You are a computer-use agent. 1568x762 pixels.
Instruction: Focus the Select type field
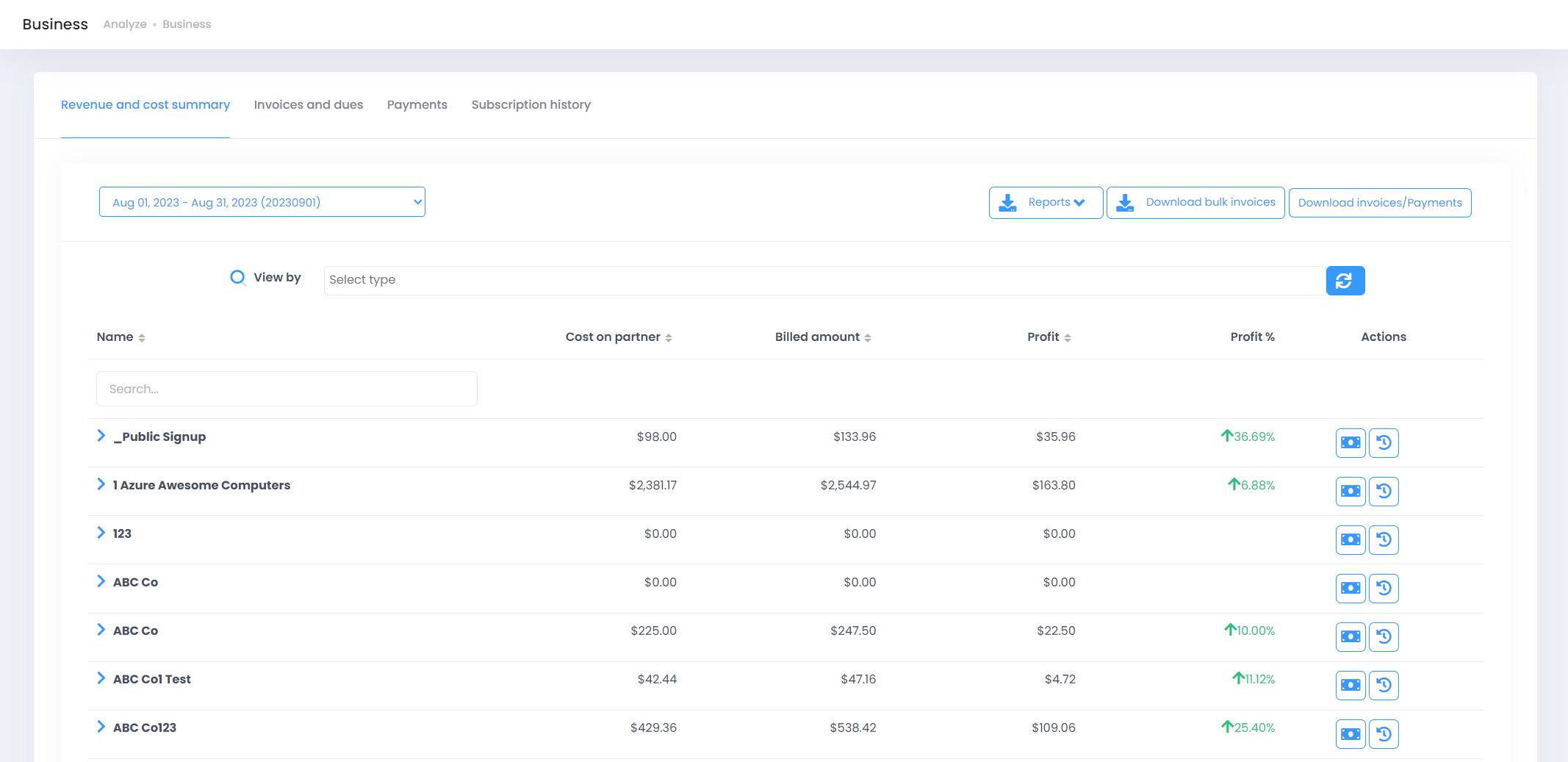pos(824,280)
